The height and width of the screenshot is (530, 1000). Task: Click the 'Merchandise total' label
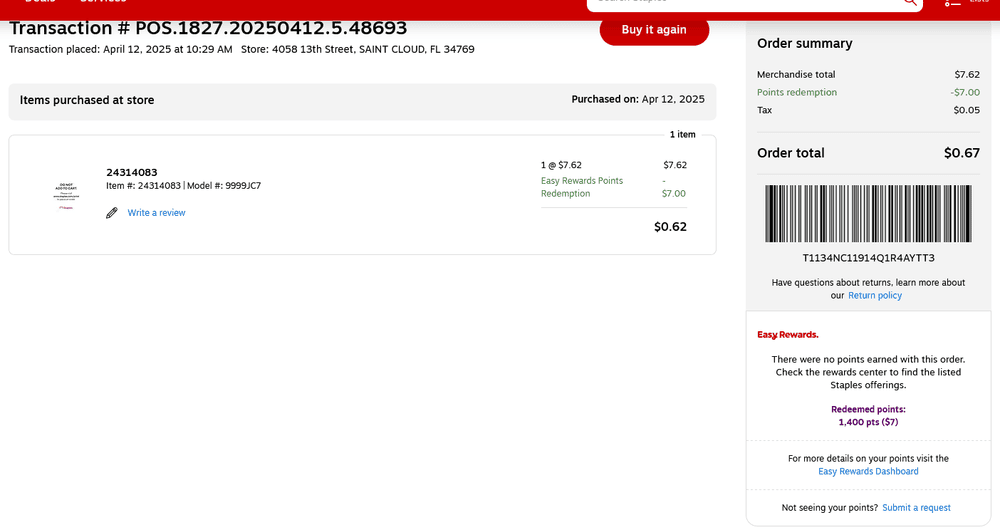click(x=796, y=75)
